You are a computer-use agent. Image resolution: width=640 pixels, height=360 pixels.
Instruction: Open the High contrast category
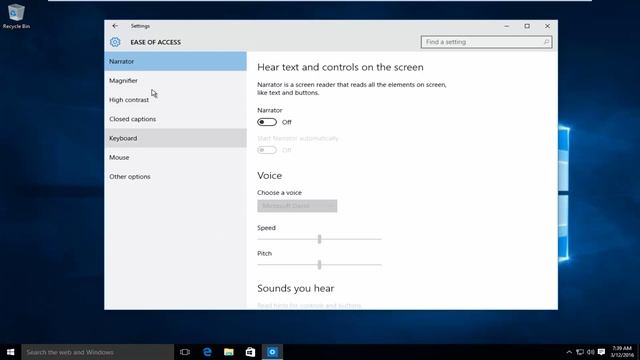click(x=176, y=100)
